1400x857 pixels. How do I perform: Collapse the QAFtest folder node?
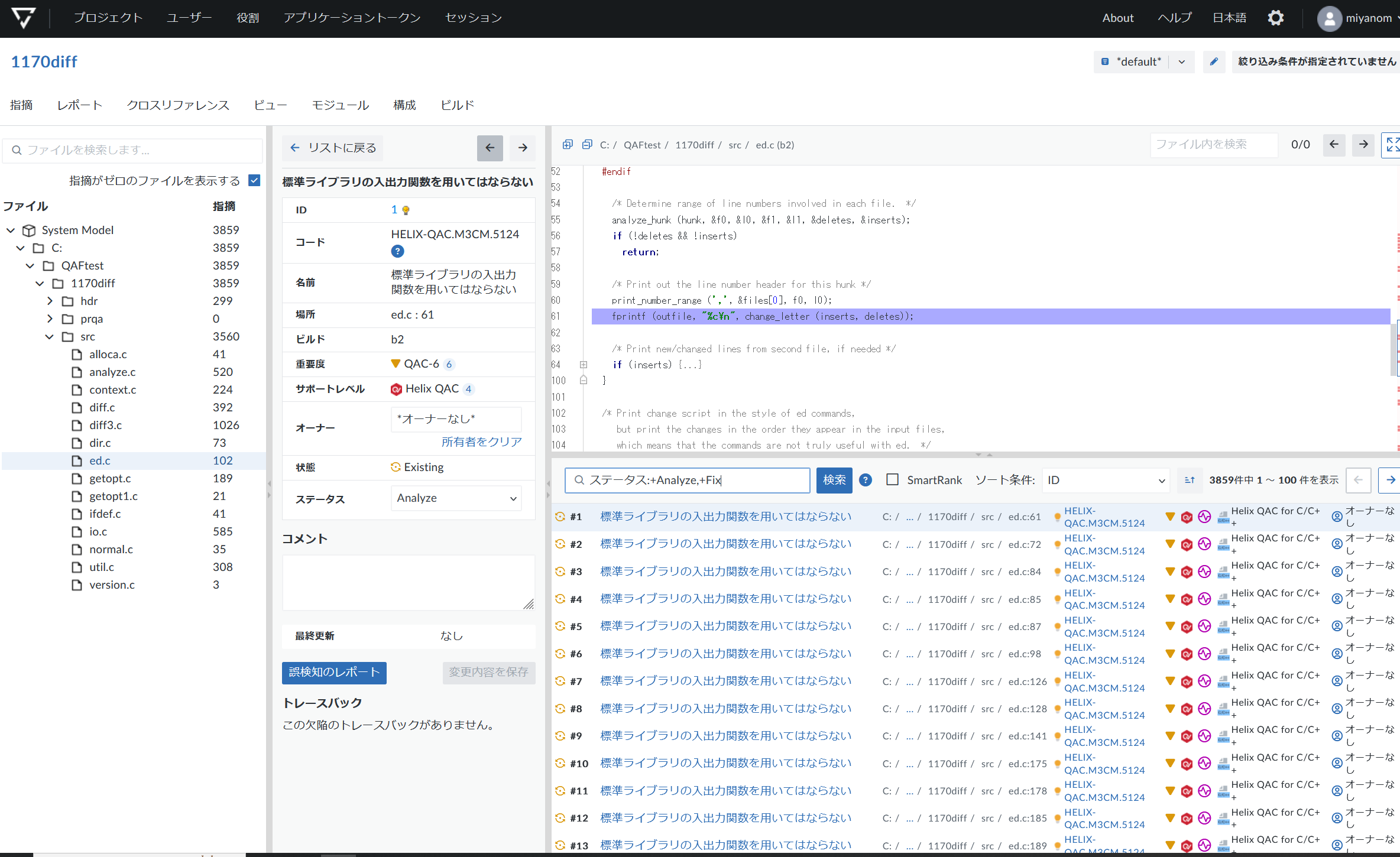30,265
